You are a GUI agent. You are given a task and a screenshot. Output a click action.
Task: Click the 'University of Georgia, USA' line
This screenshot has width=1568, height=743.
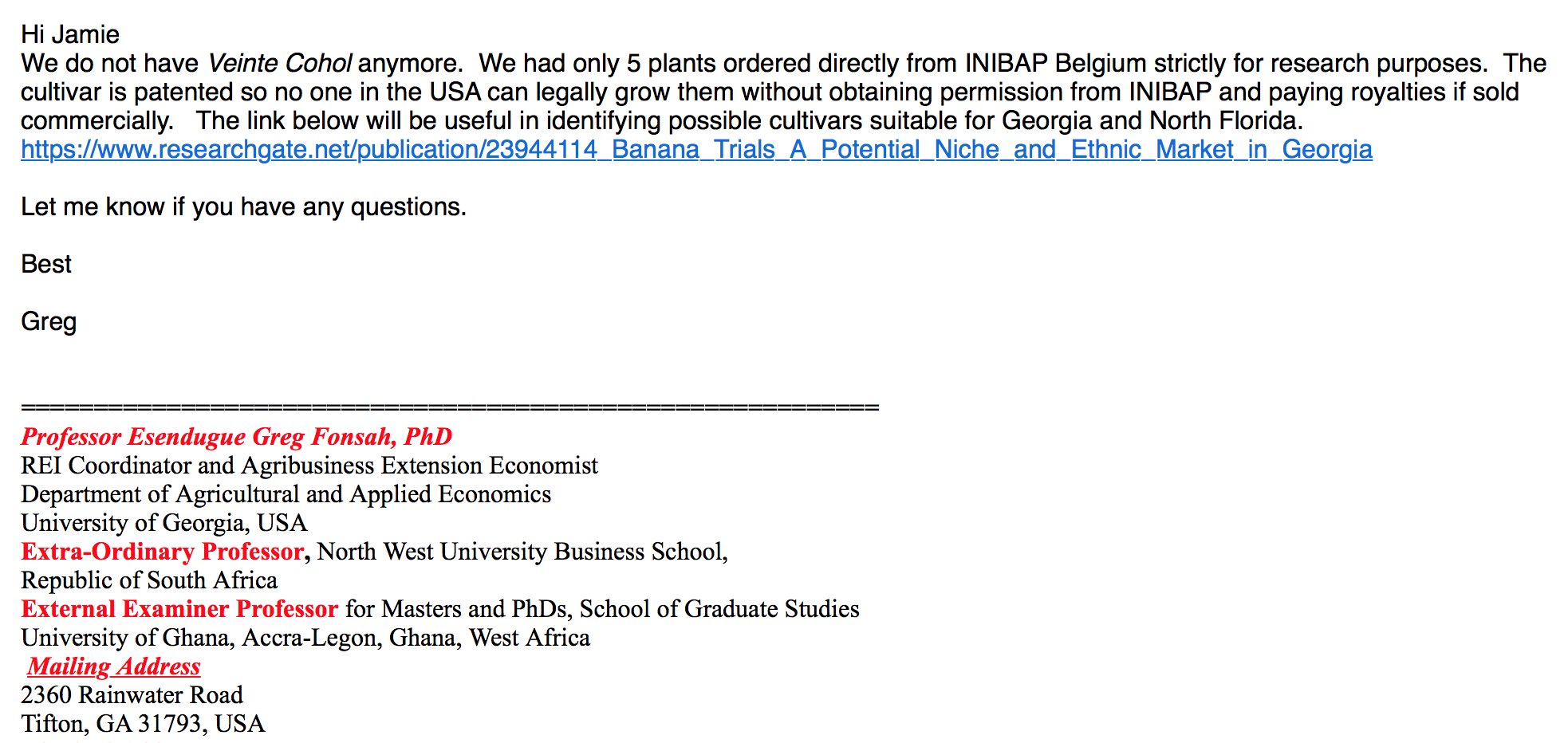[163, 523]
